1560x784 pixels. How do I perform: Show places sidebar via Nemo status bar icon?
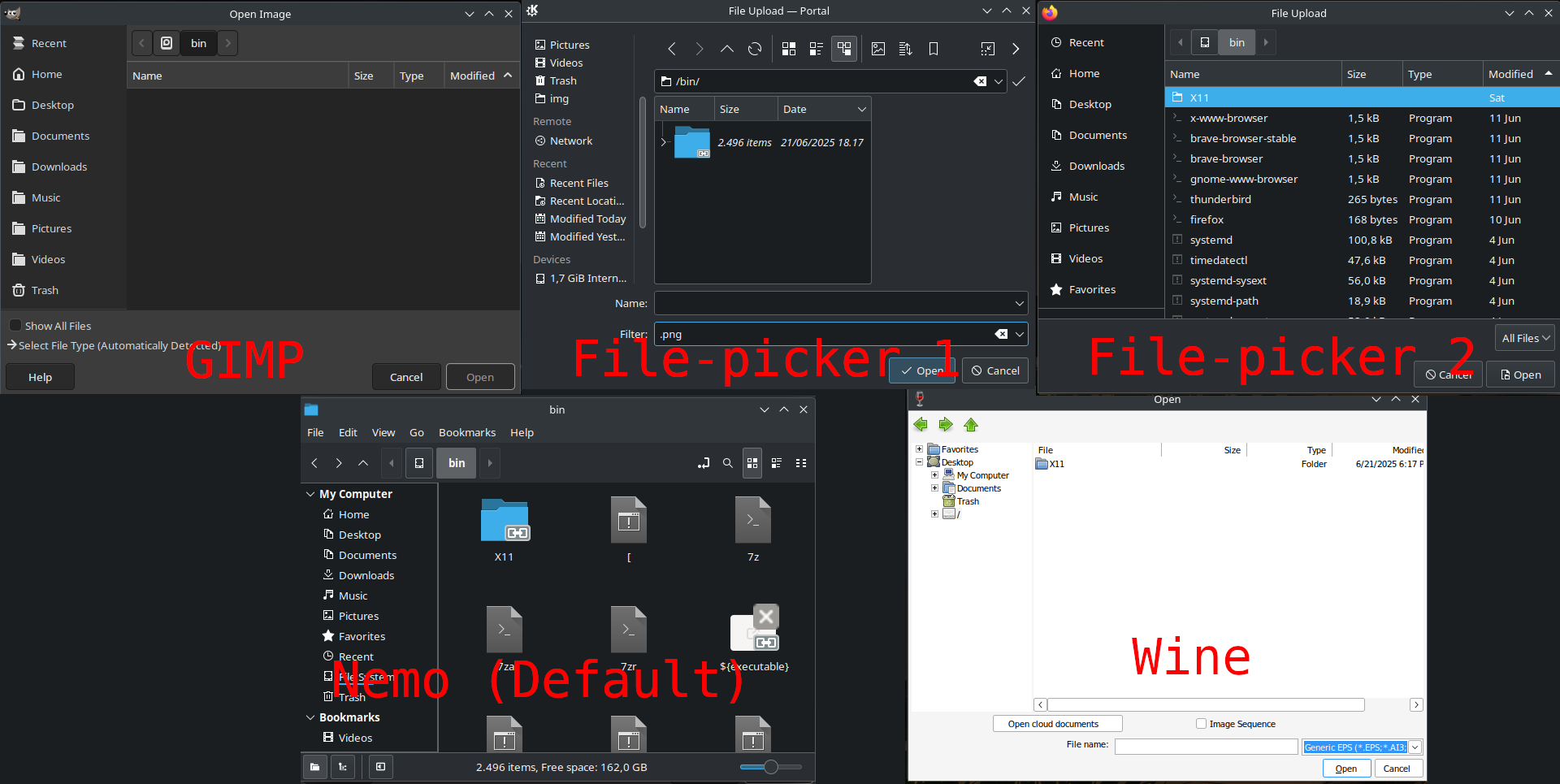315,767
